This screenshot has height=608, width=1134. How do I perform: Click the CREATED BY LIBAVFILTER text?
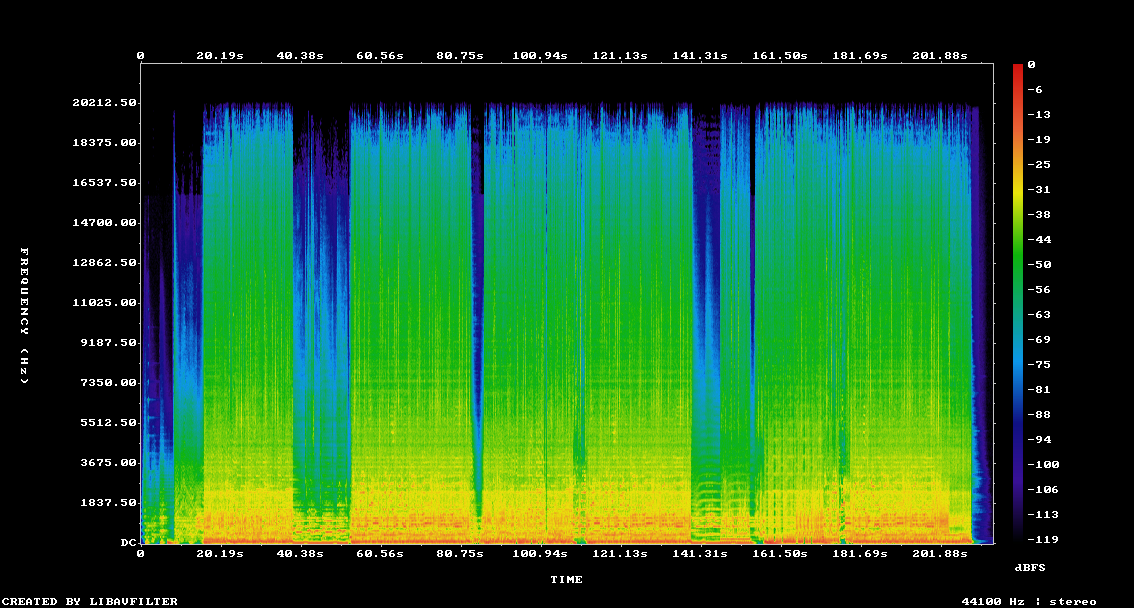coord(90,601)
